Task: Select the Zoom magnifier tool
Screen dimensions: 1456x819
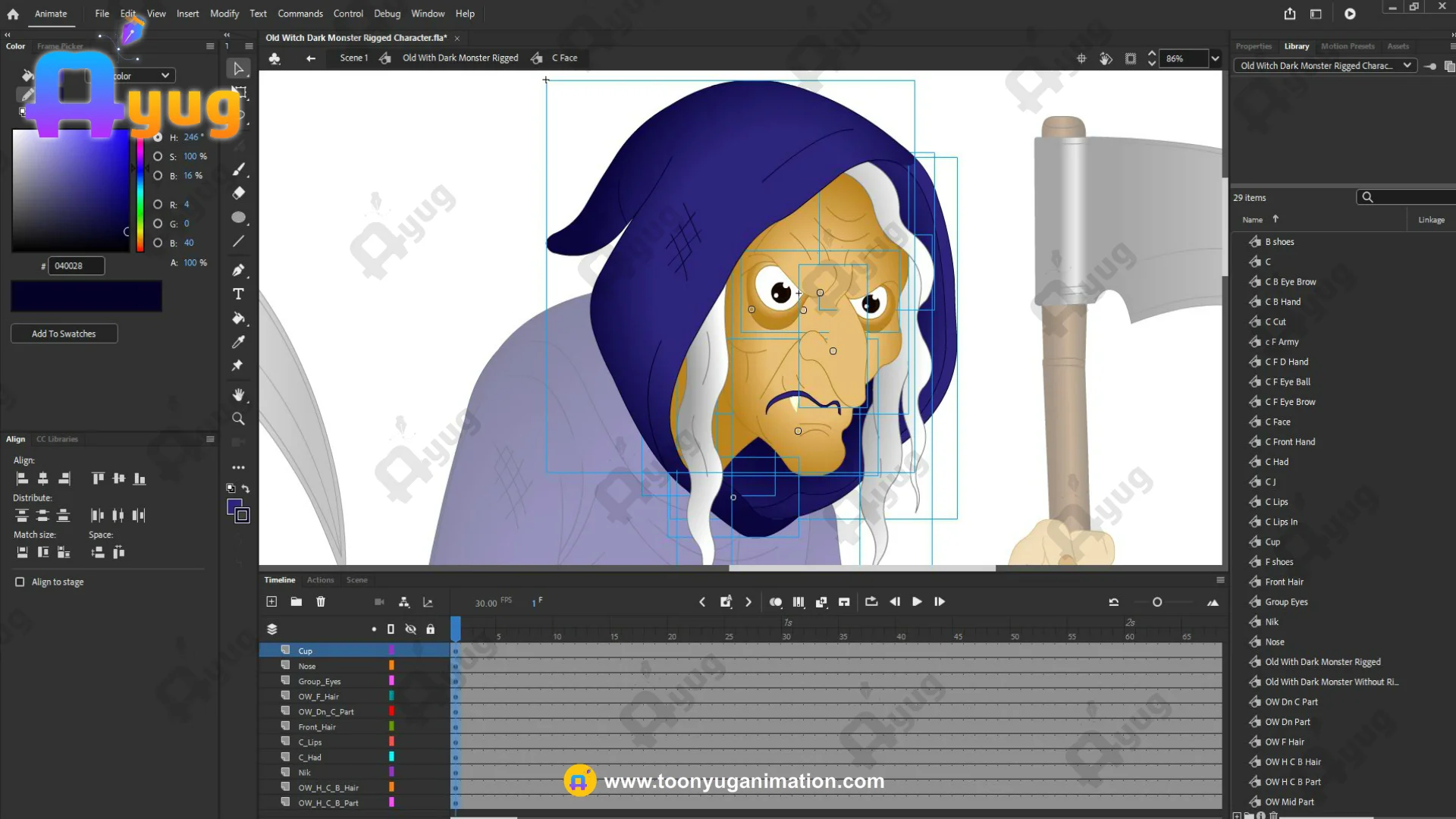Action: coord(238,419)
